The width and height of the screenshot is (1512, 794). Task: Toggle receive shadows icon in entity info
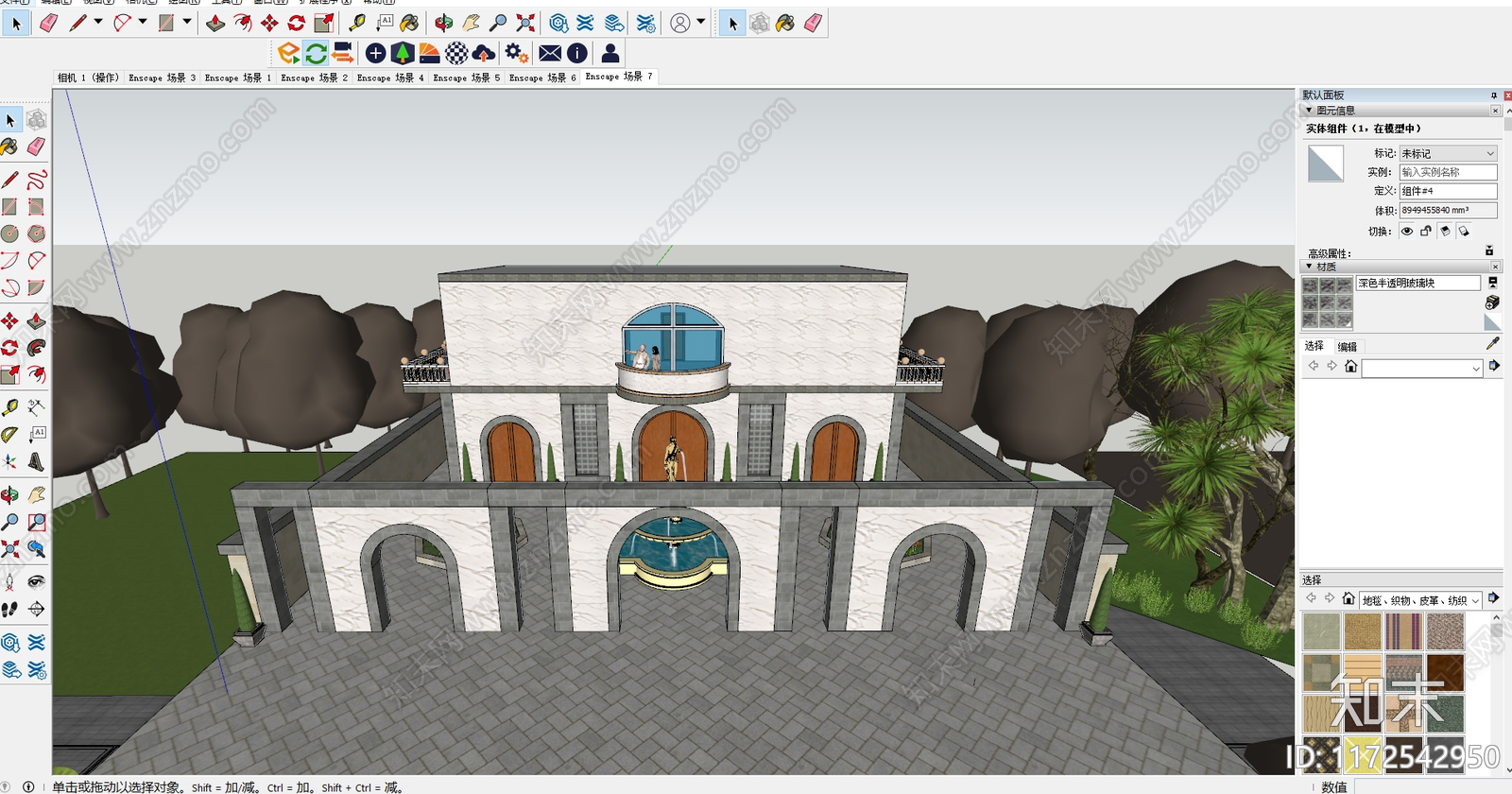point(1445,231)
